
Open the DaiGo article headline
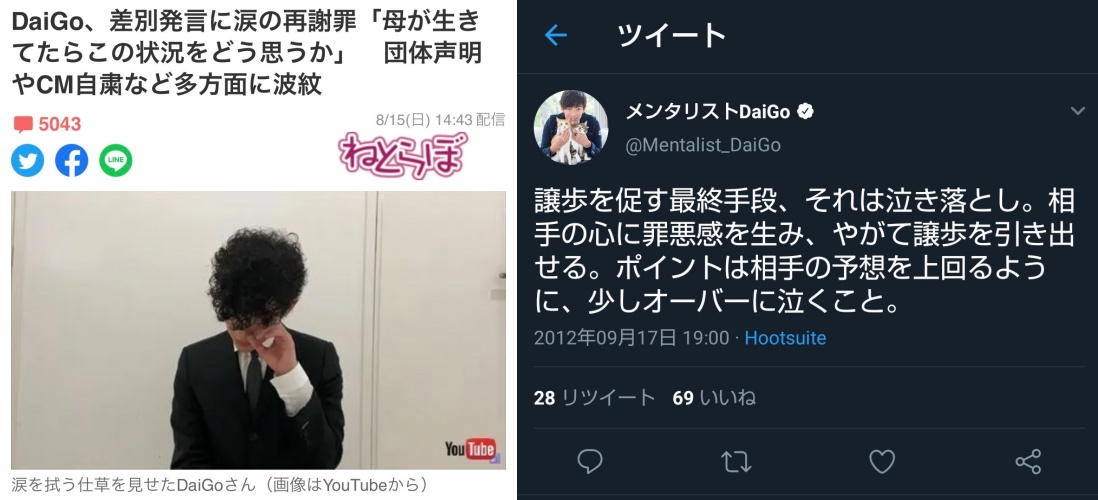click(247, 53)
